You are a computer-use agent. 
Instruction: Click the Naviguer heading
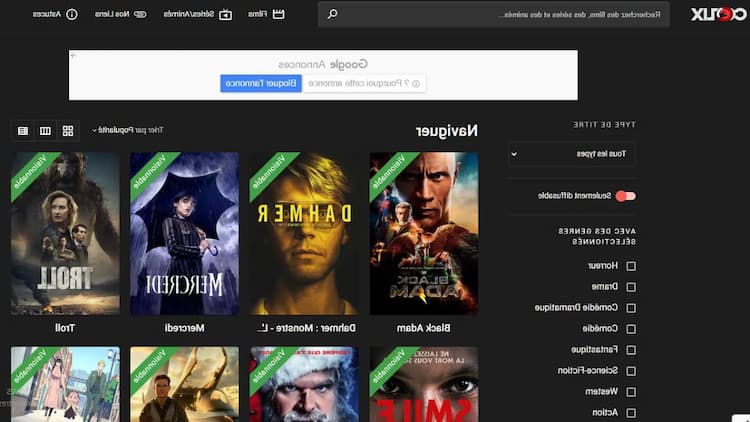[x=446, y=131]
